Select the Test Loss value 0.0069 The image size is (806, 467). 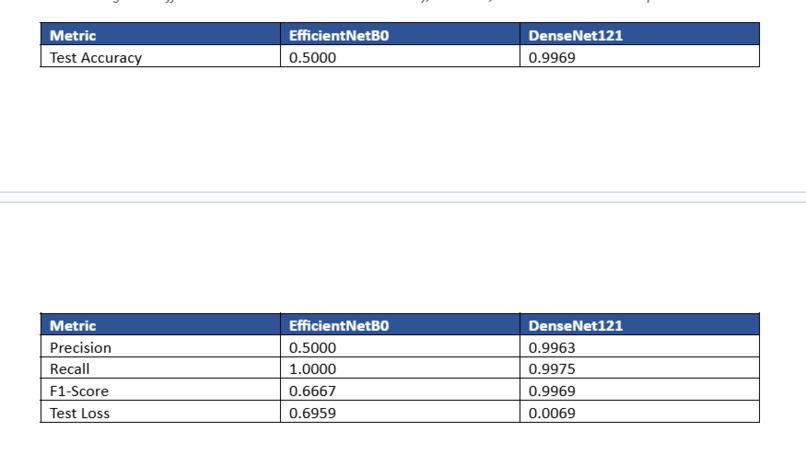coord(552,414)
